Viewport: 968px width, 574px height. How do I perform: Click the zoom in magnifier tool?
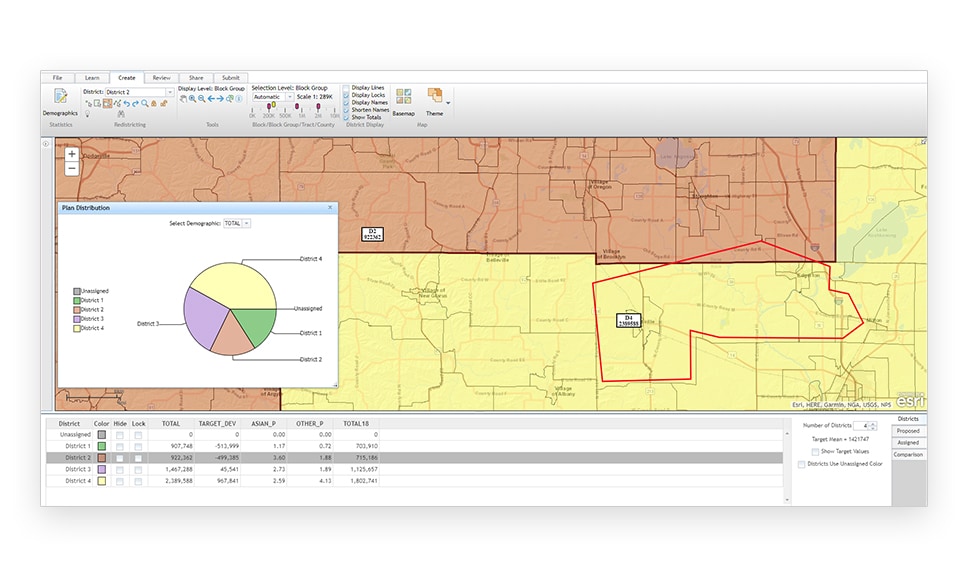tap(193, 99)
